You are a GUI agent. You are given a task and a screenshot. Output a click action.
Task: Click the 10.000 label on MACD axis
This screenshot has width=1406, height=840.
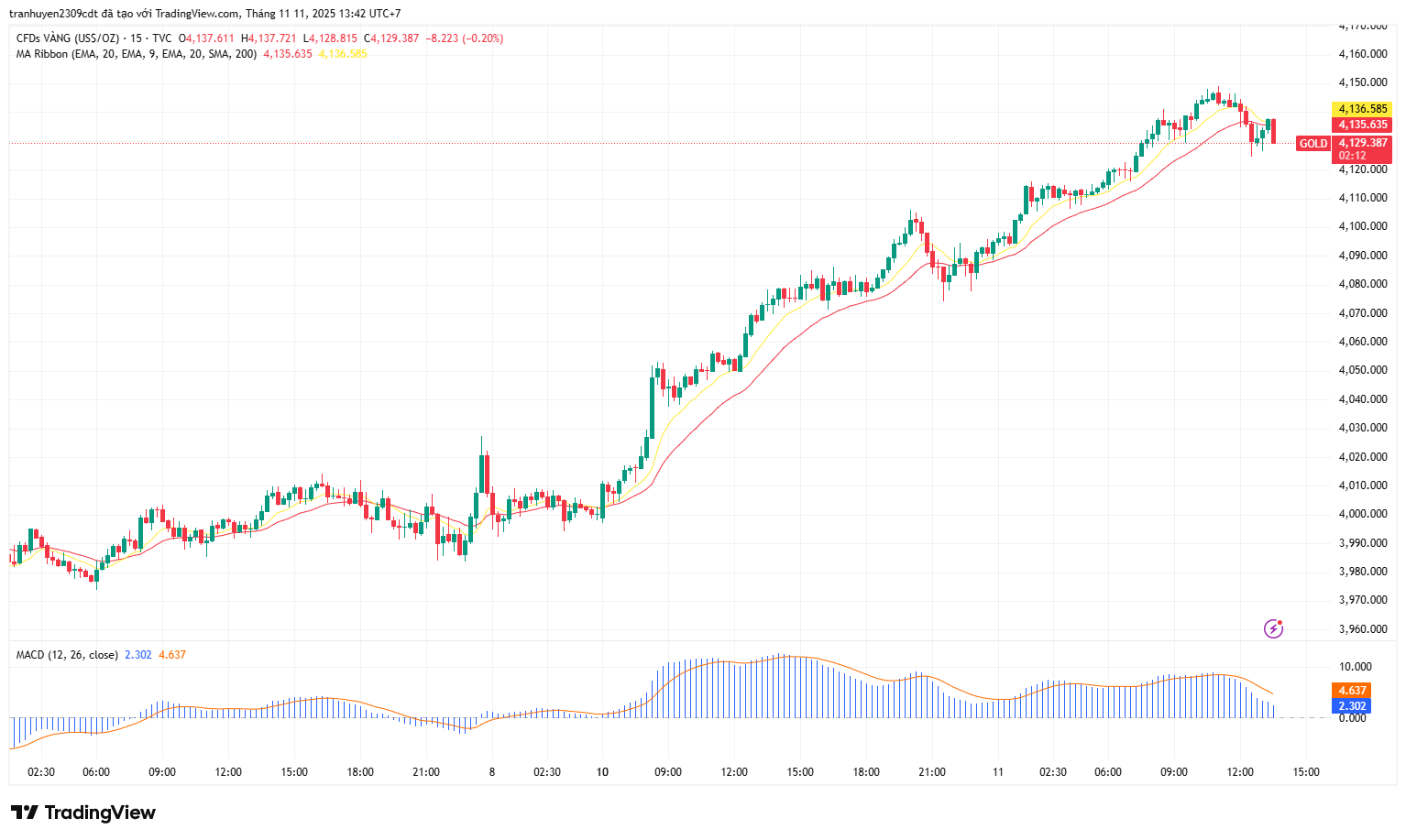coord(1355,667)
